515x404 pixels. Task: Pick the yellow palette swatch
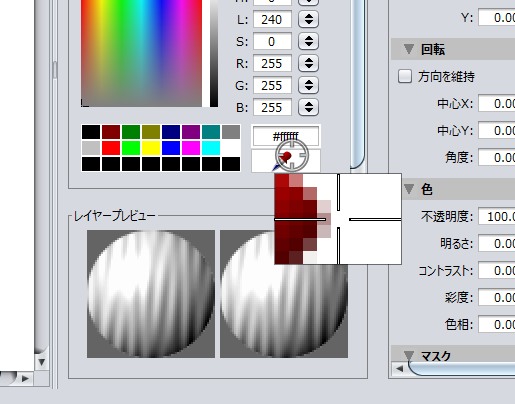[151, 148]
